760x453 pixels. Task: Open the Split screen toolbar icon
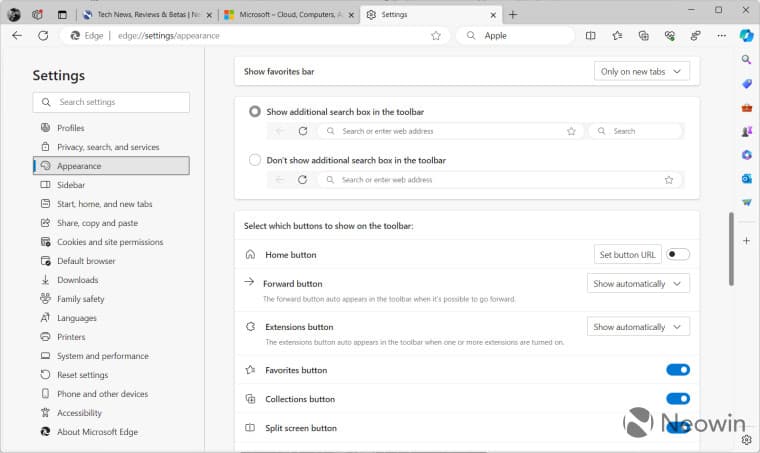[590, 35]
